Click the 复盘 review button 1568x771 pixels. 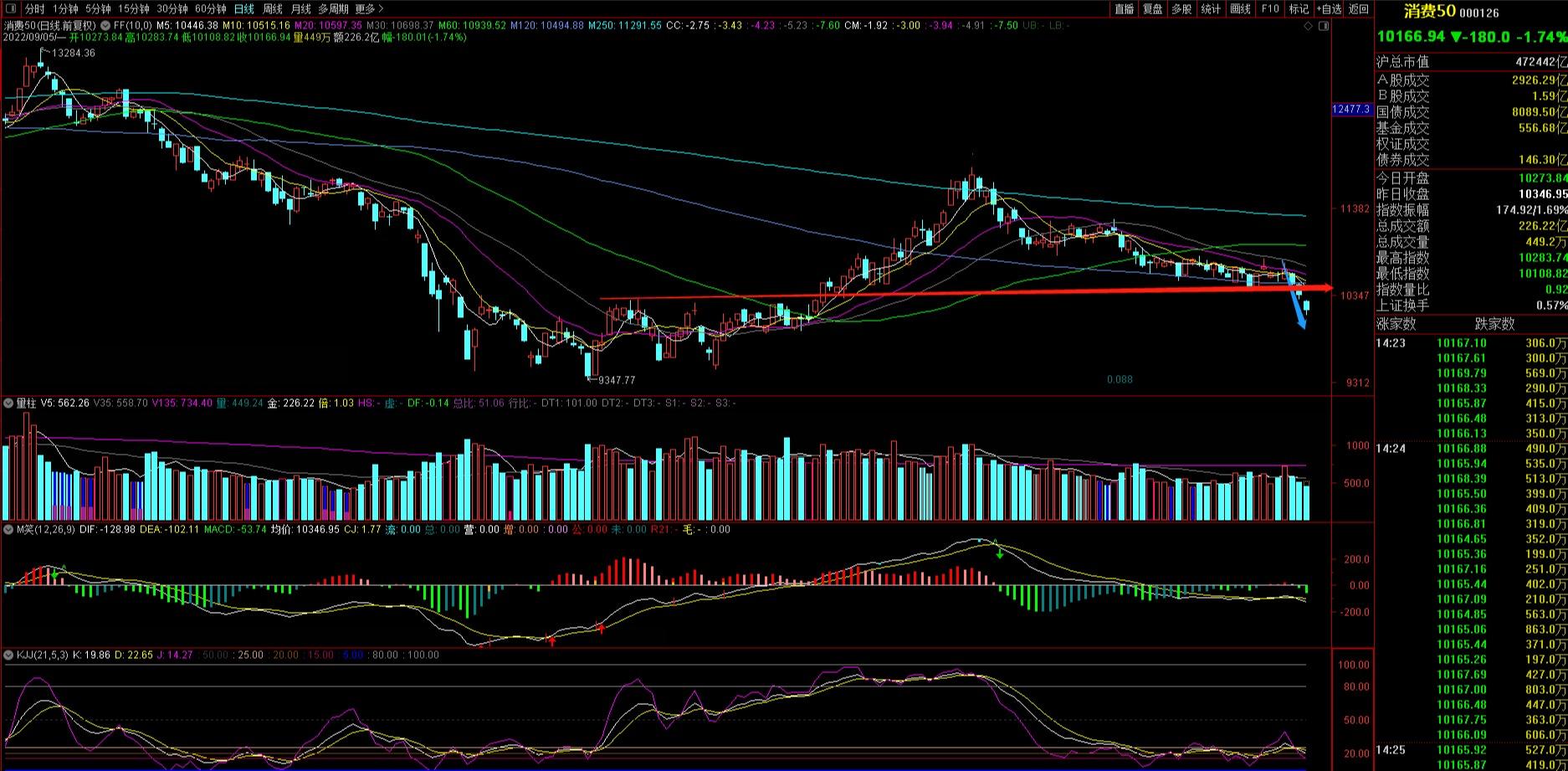[1153, 9]
